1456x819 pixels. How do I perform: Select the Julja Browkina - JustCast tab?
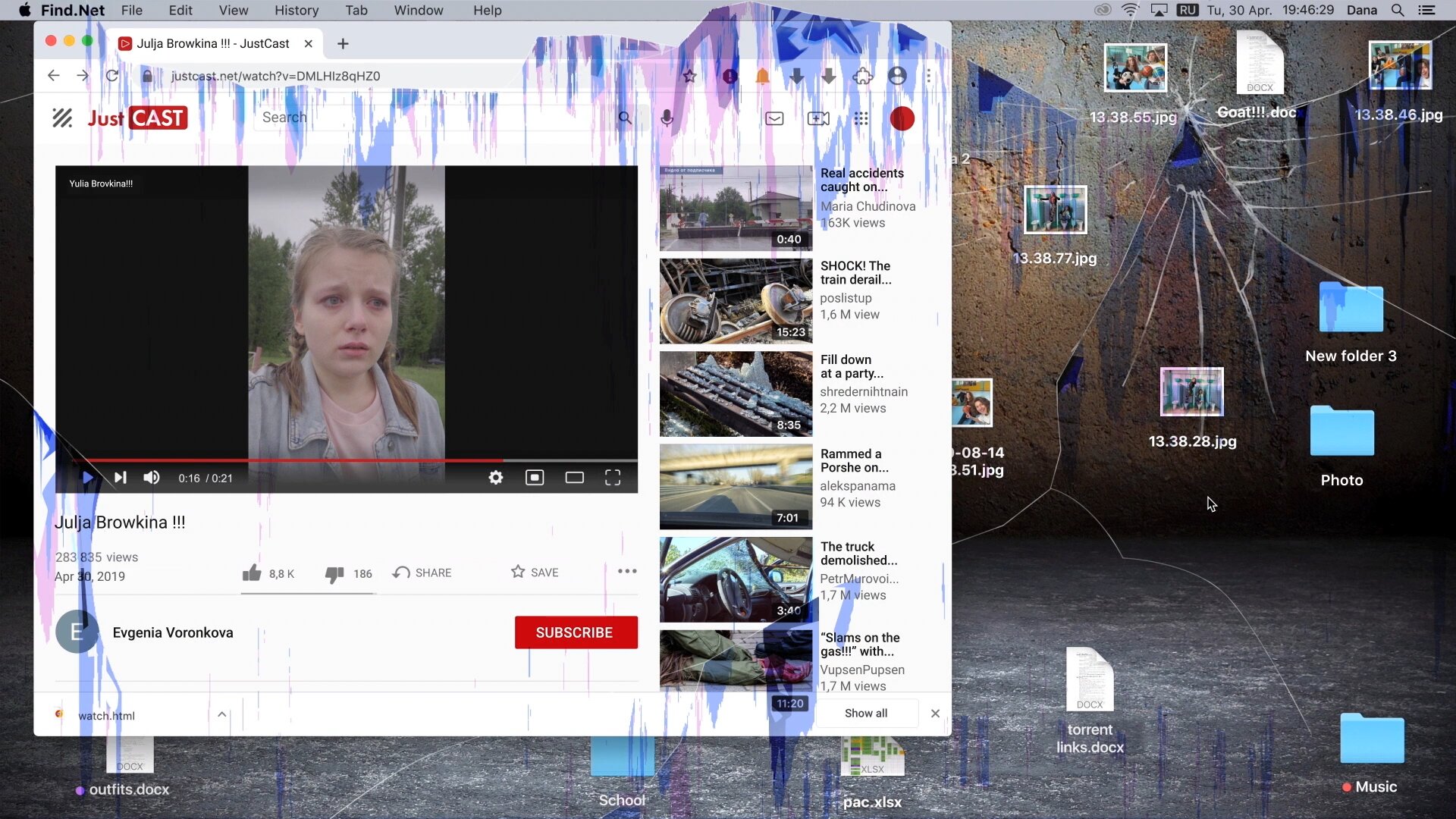coord(214,44)
